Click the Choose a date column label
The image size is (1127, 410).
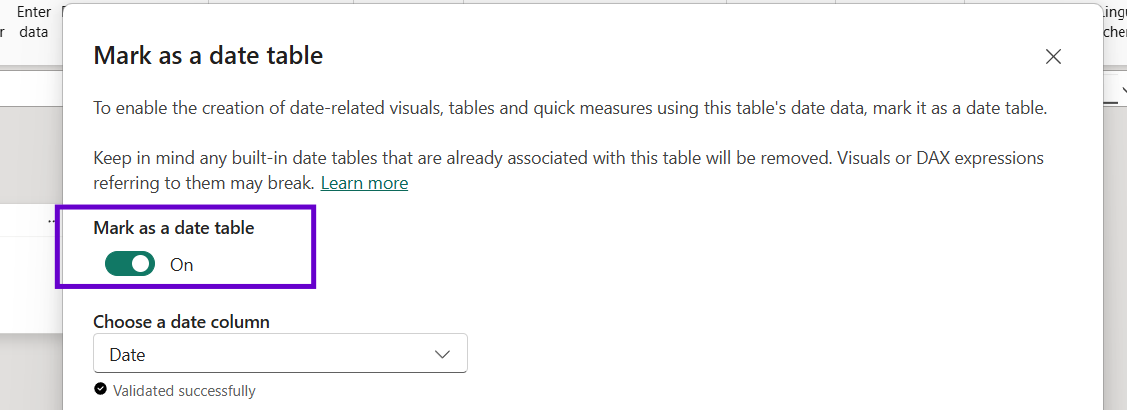(181, 322)
